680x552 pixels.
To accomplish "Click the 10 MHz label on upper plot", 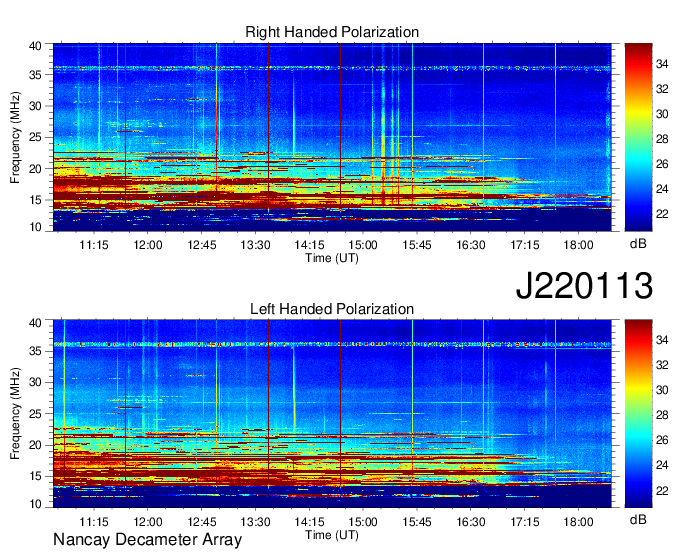I will 36,227.
